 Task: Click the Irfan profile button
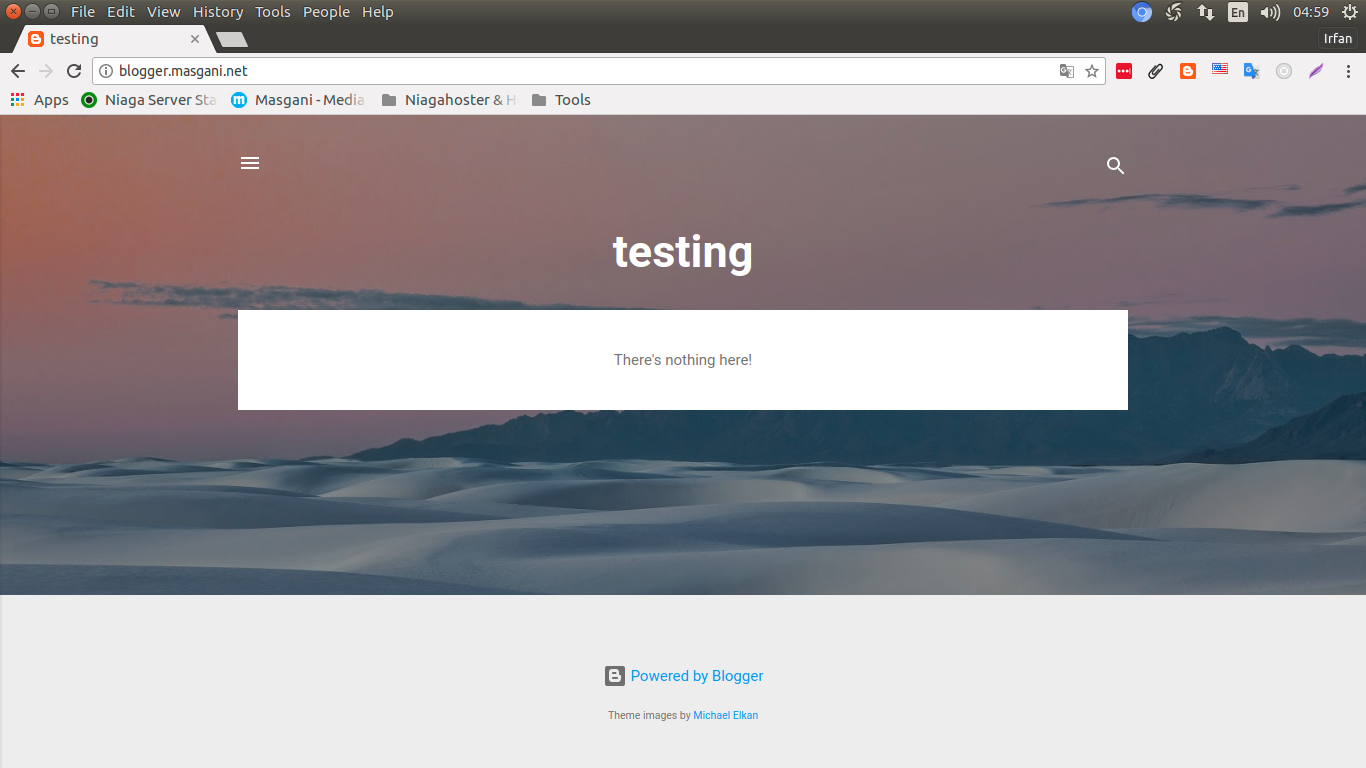pos(1338,39)
